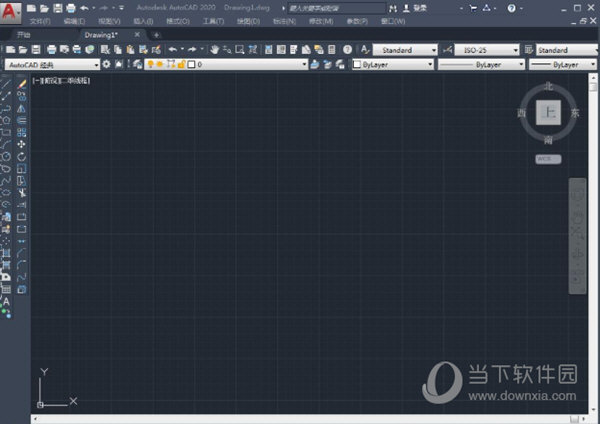Open text style Standard dropdown

(405, 50)
